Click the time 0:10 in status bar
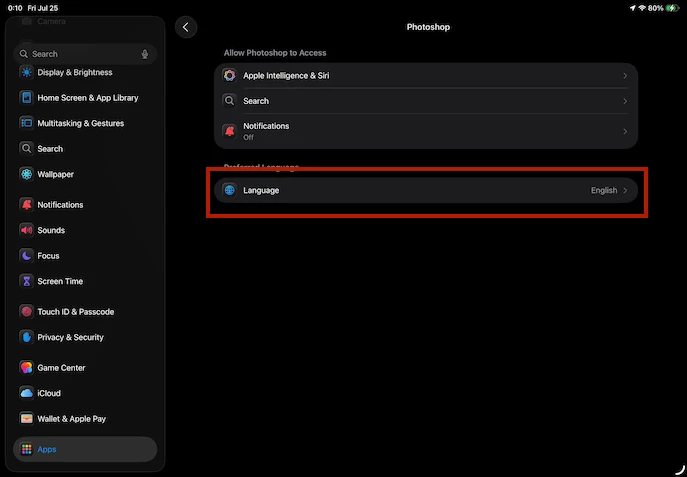The width and height of the screenshot is (687, 477). pos(15,8)
